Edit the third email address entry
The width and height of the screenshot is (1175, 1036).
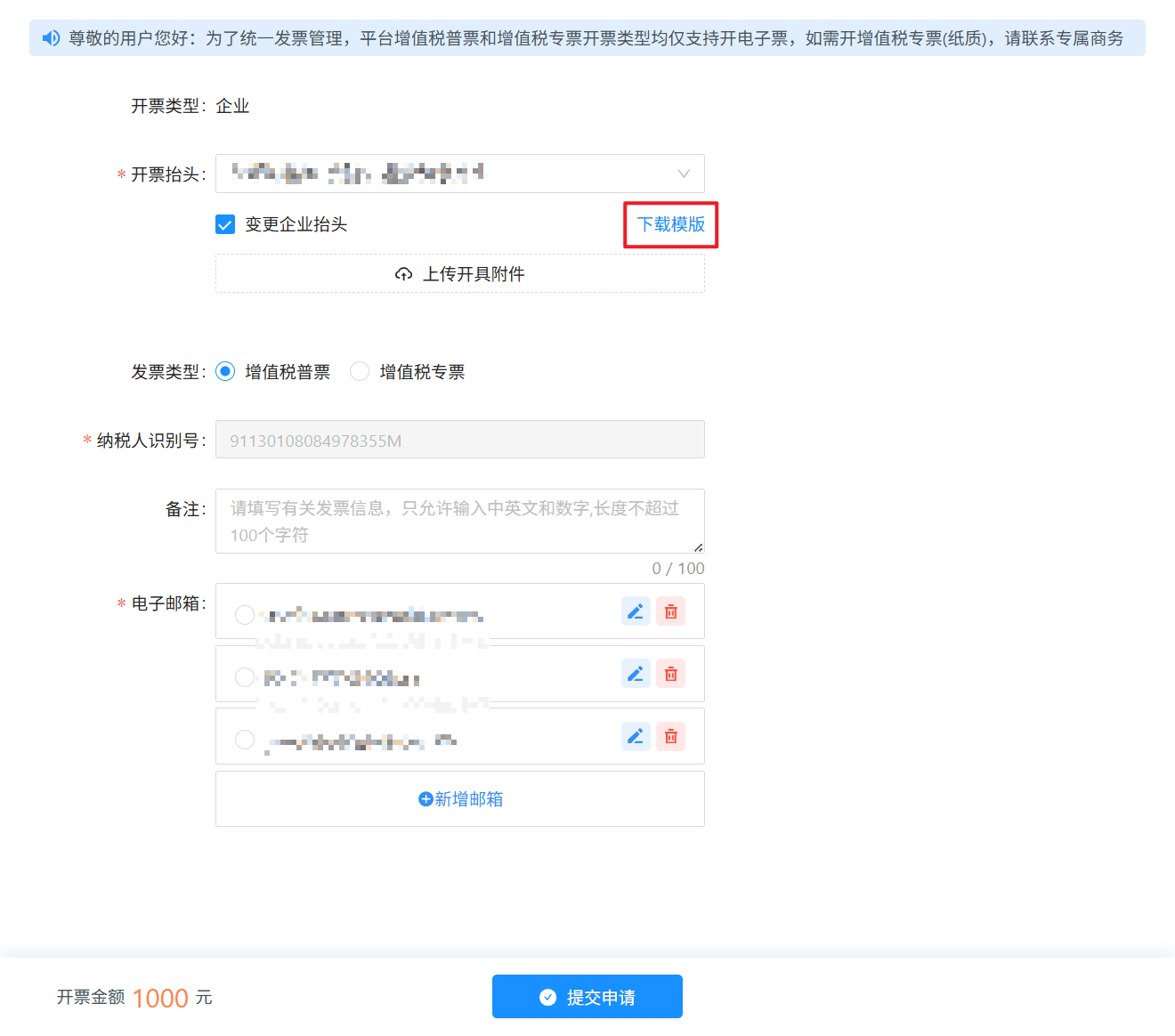coord(636,736)
